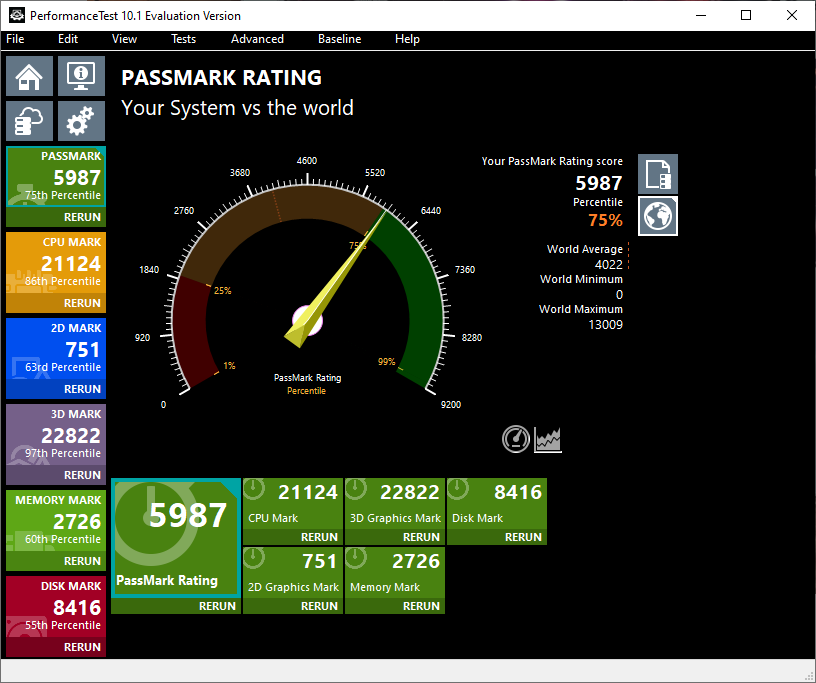Select the large 5987 PassMark Rating tile
Screen dimensions: 816x683
pyautogui.click(x=176, y=538)
